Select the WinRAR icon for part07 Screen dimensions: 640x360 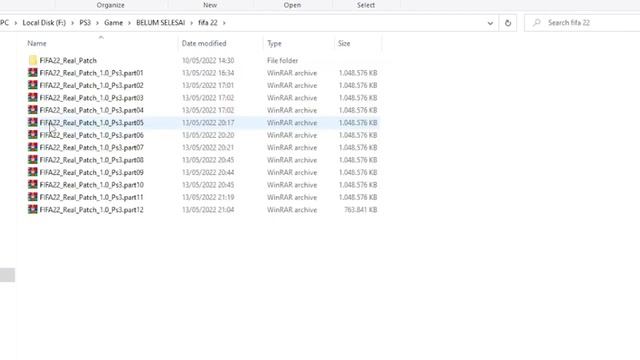pos(33,147)
